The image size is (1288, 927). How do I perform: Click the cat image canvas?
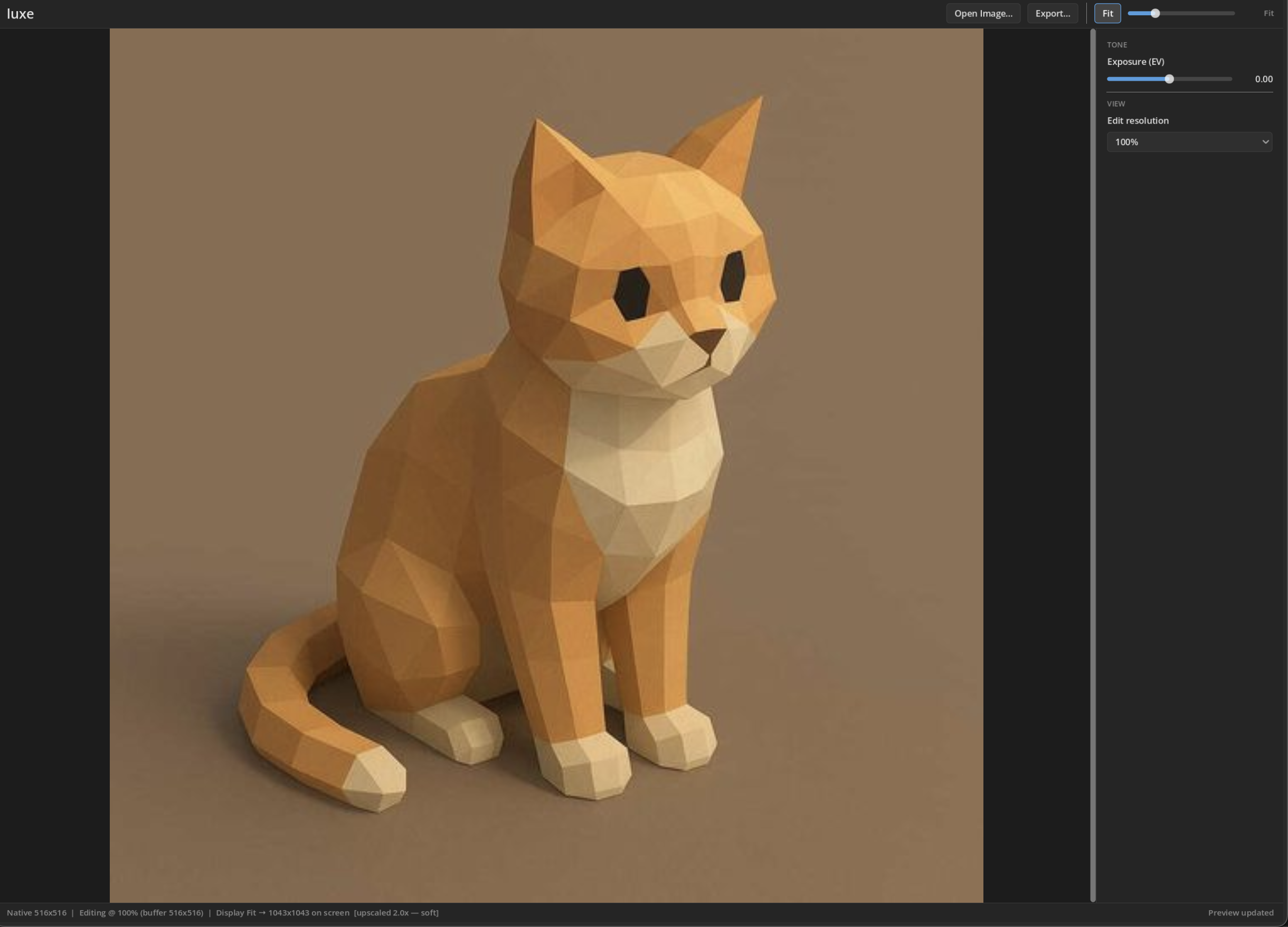tap(546, 465)
